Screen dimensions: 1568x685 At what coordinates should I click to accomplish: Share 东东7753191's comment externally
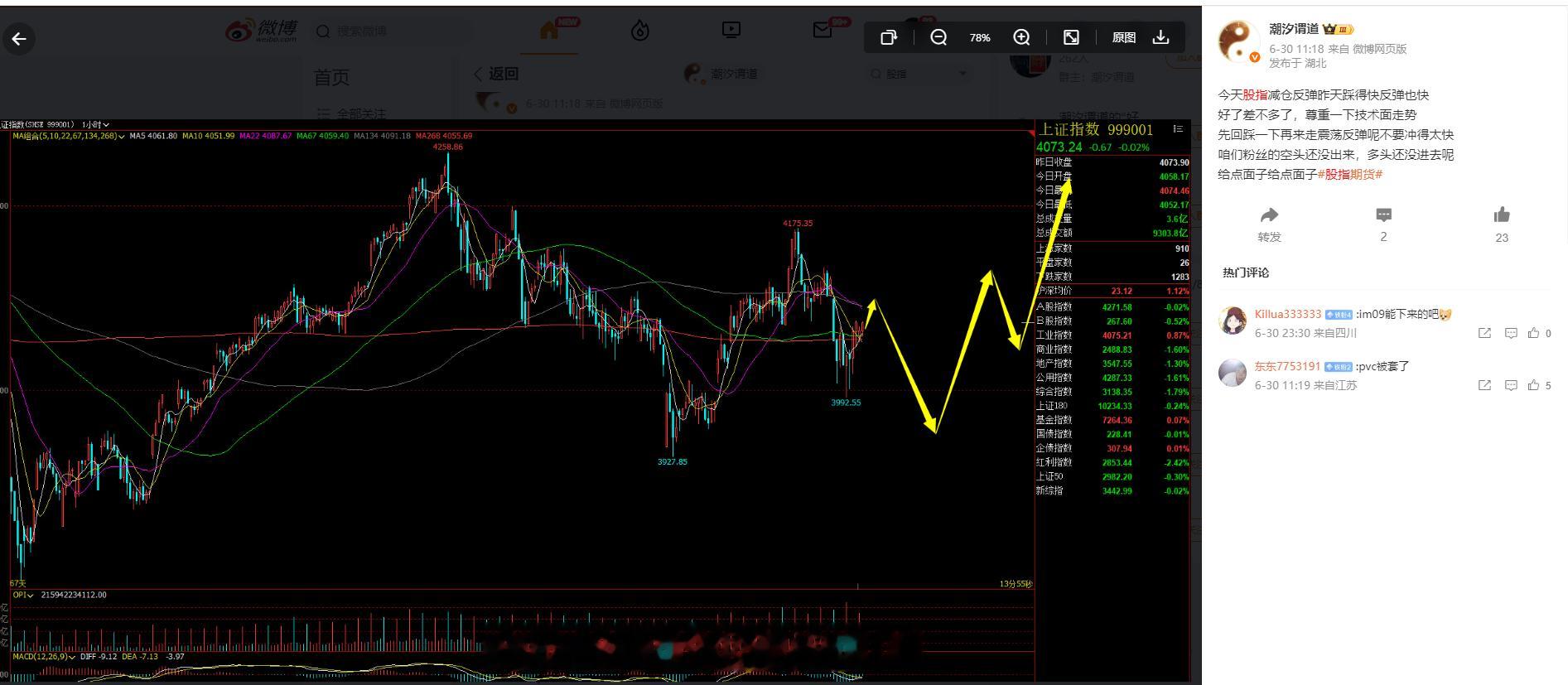[1484, 385]
